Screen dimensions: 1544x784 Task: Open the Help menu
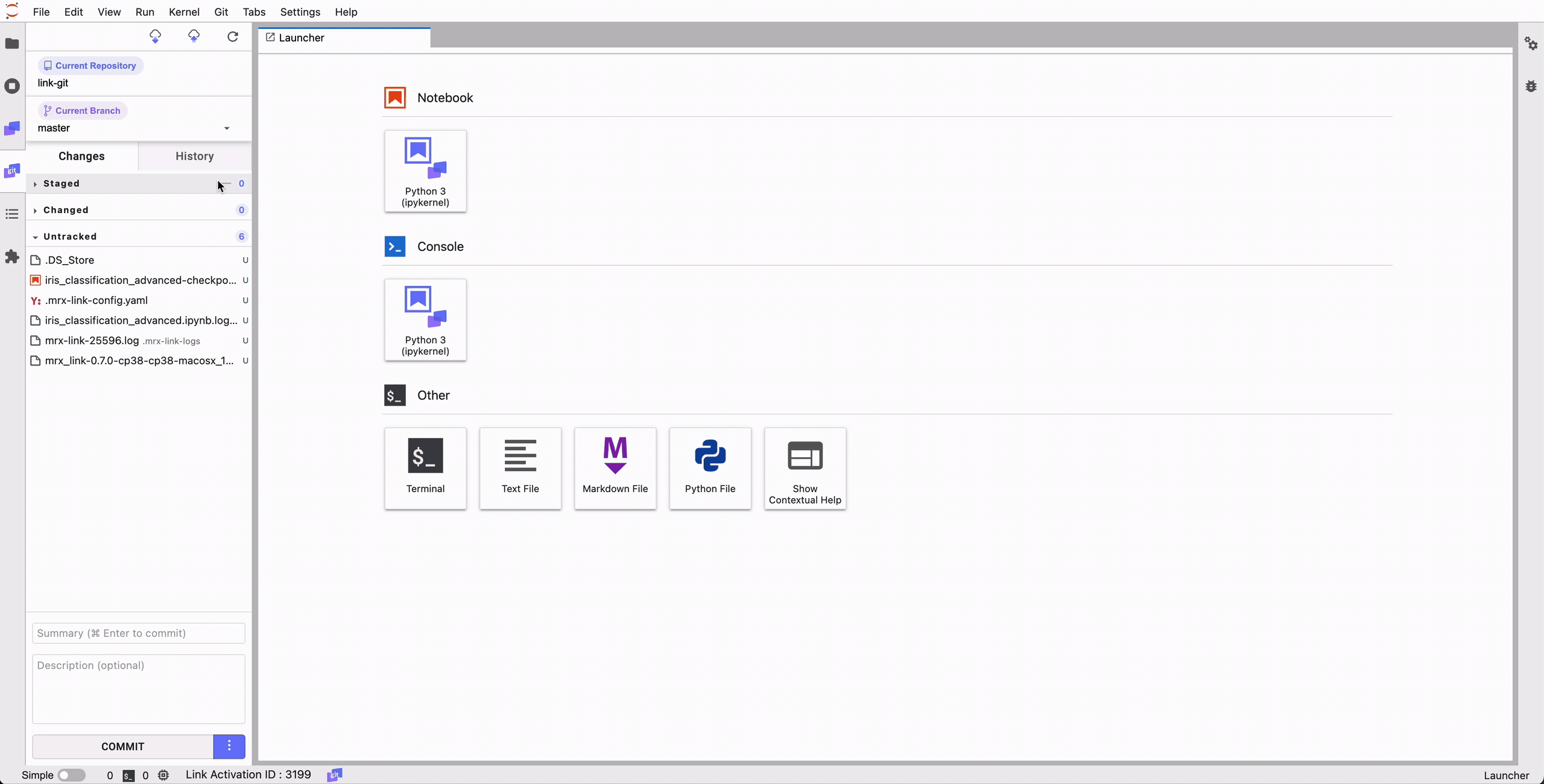click(346, 12)
